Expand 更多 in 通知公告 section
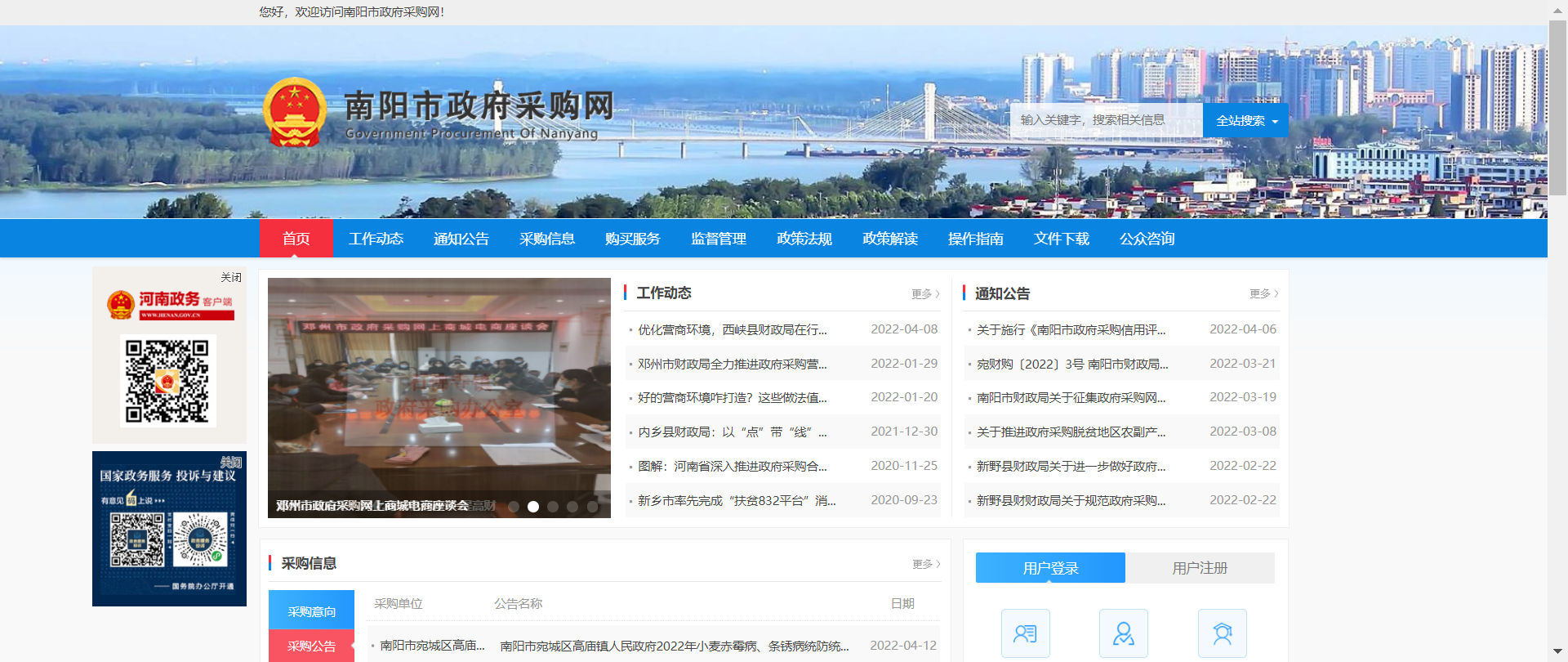 point(1263,293)
